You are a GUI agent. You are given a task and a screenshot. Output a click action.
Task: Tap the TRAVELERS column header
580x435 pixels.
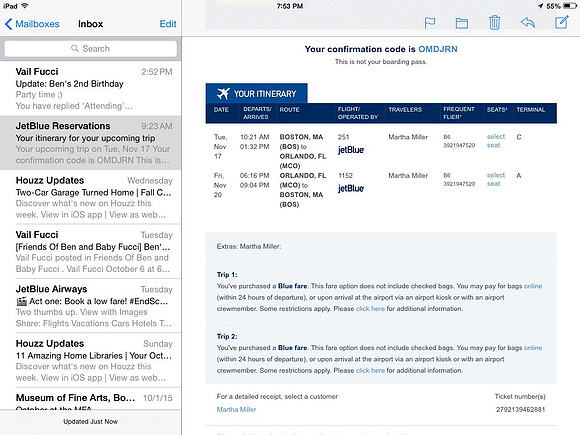(405, 110)
